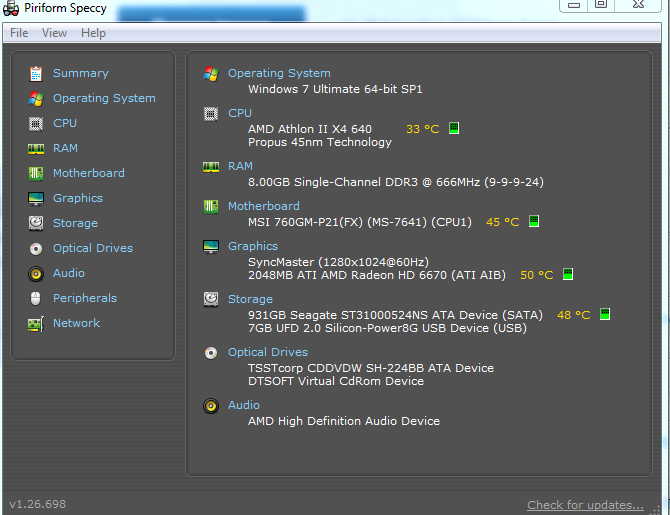
Task: Click text 7GB UFD 2.0 Silicon-Power8G USB Device
Action: pos(369,328)
